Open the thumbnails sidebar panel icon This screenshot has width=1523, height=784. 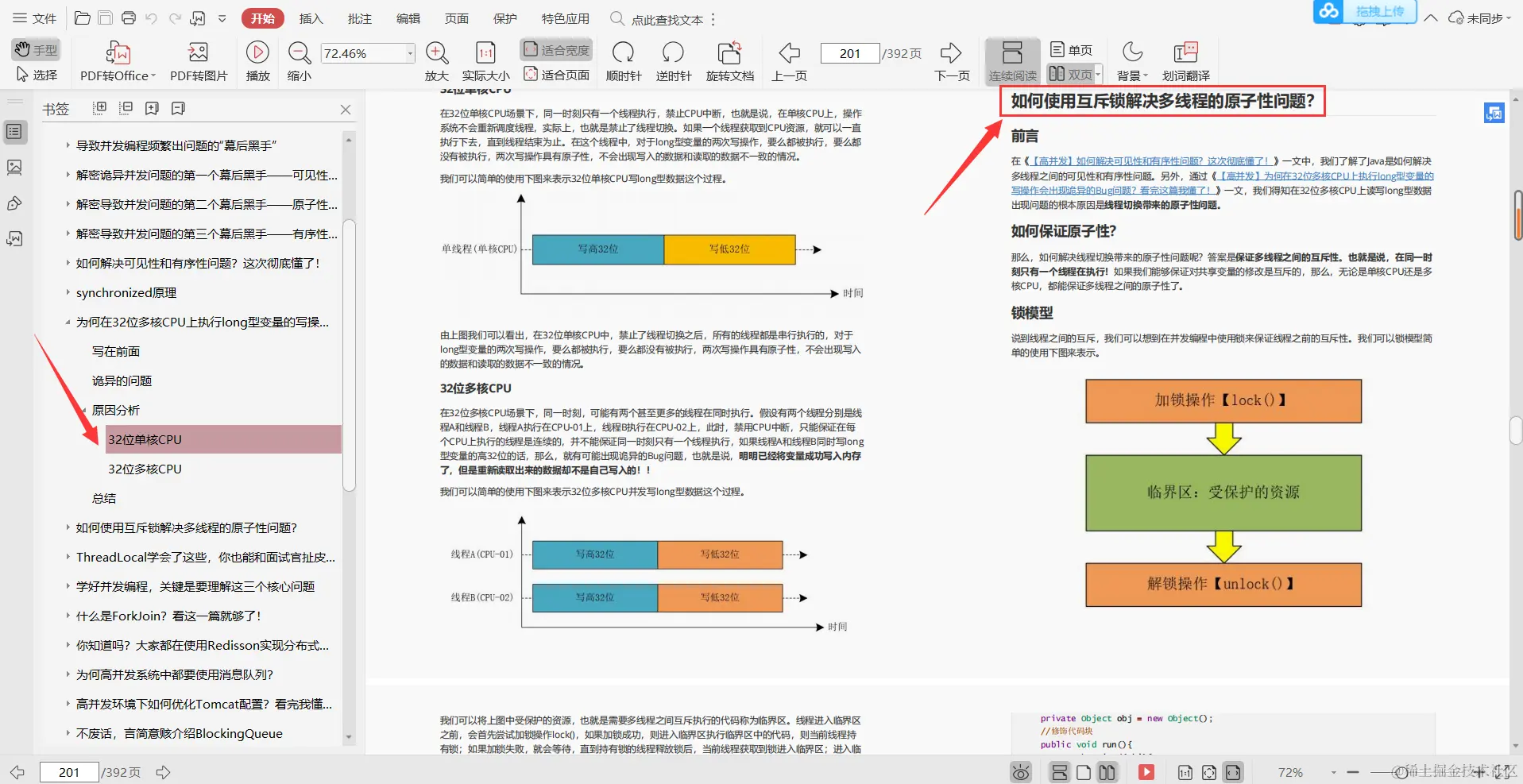pyautogui.click(x=14, y=168)
